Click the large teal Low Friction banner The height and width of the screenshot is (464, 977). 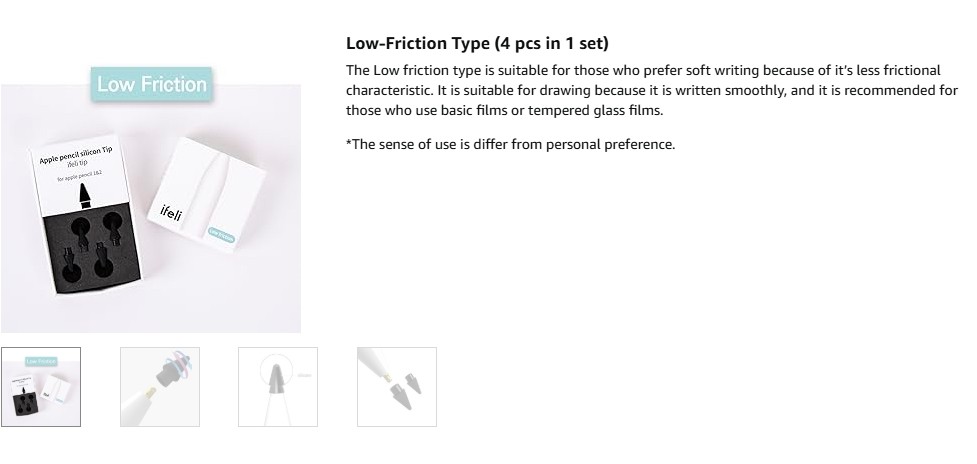[x=152, y=84]
